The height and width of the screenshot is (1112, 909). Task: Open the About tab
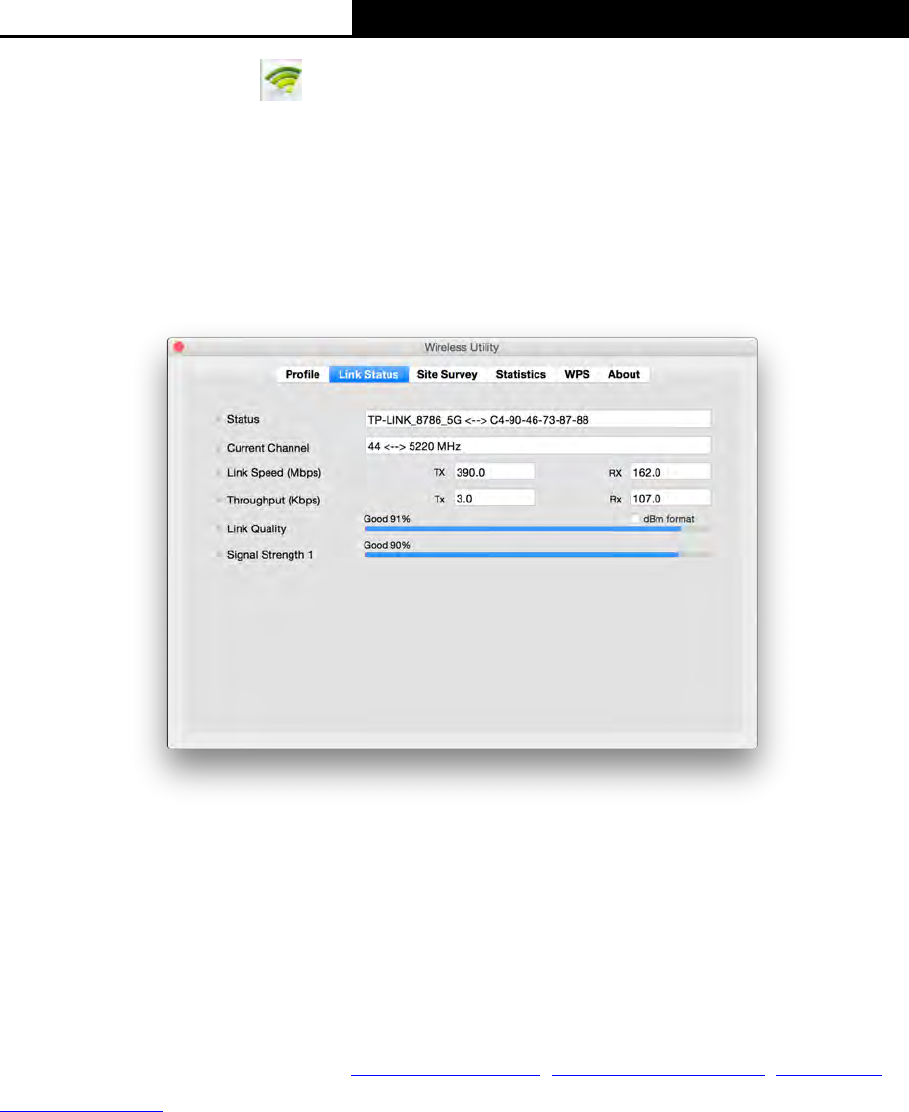point(623,374)
